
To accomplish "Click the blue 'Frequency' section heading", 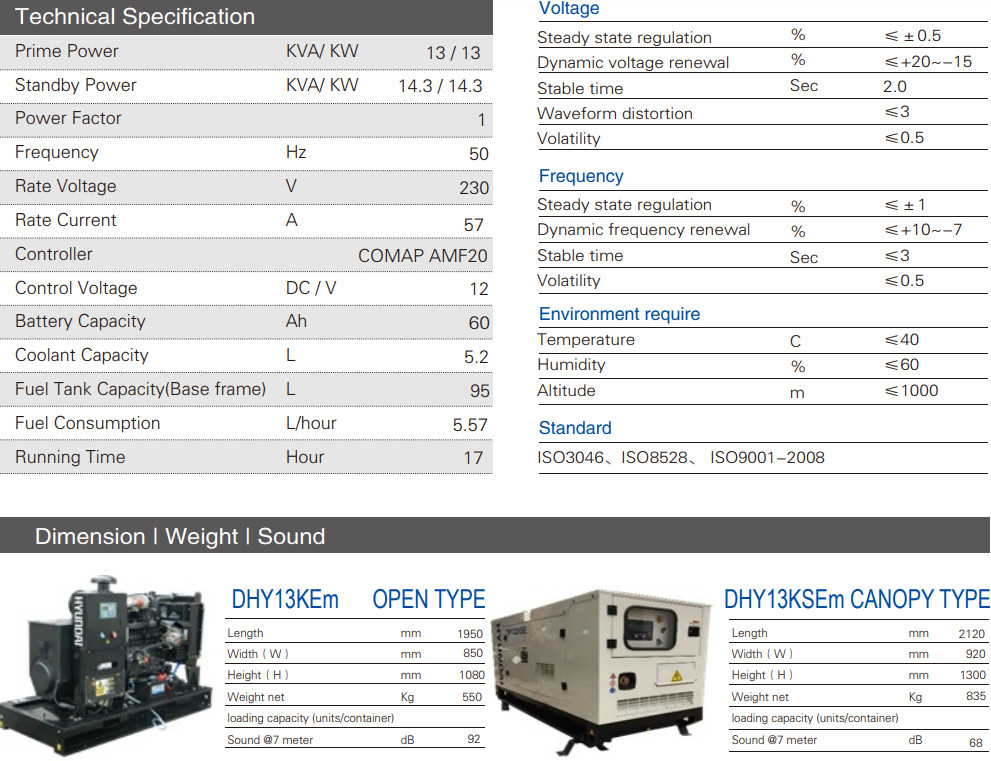I will coord(581,176).
